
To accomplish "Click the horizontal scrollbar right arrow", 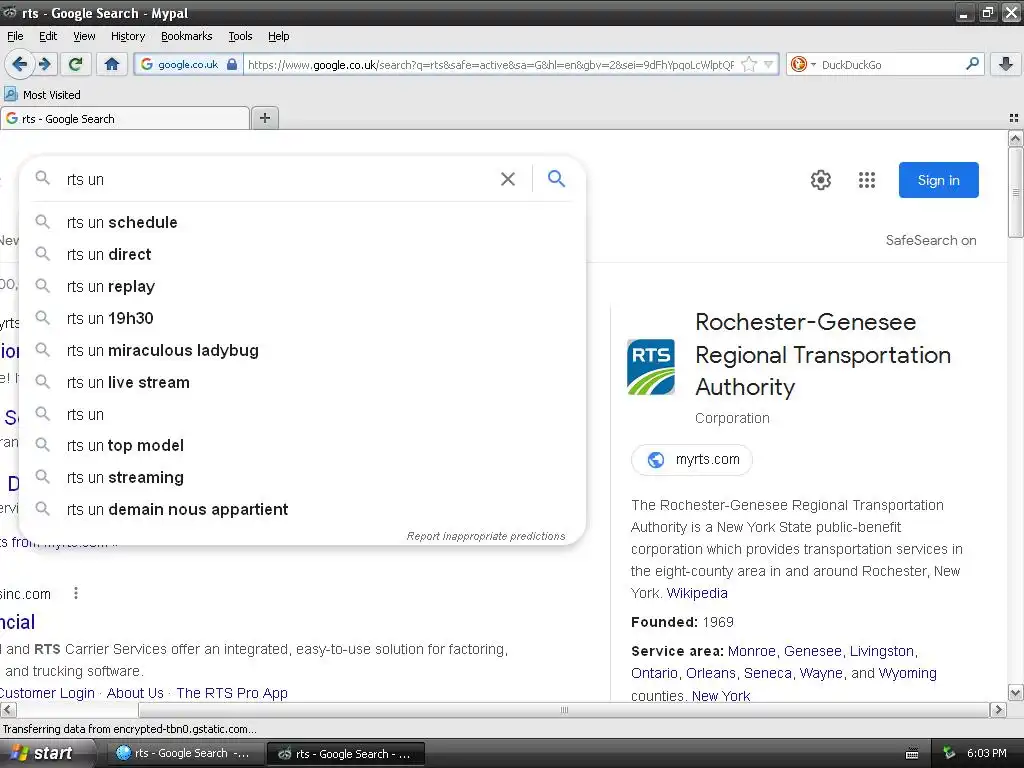I will (998, 710).
